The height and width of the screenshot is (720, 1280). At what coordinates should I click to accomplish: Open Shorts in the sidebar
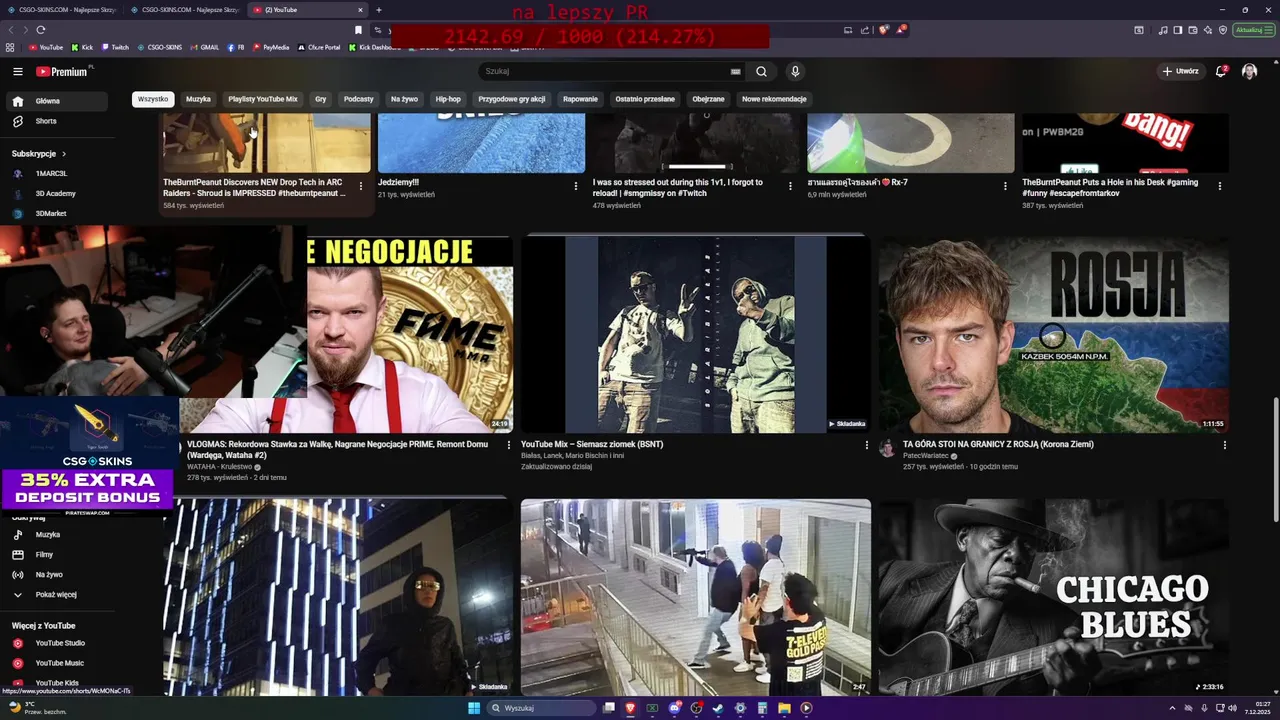(56, 121)
